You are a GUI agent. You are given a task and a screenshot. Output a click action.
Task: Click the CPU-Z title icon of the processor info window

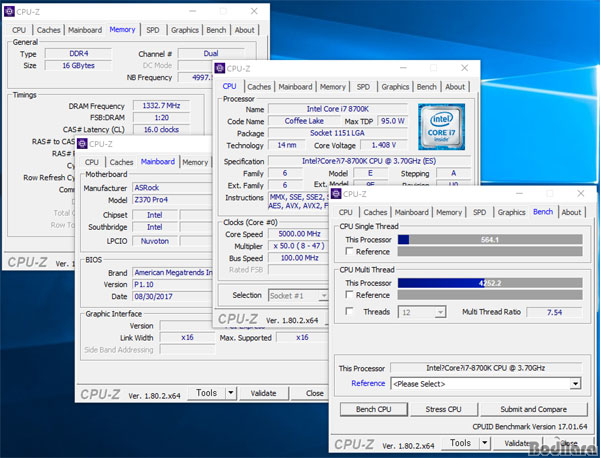[x=220, y=69]
